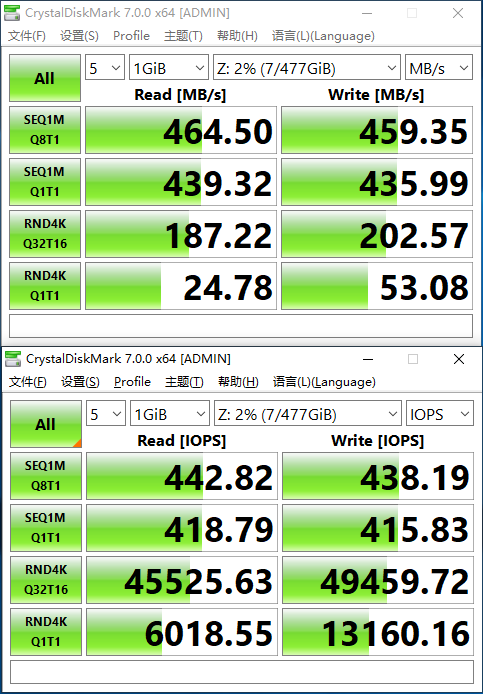The width and height of the screenshot is (483, 694).
Task: Click comment field at bottom of bottom window
Action: [242, 672]
